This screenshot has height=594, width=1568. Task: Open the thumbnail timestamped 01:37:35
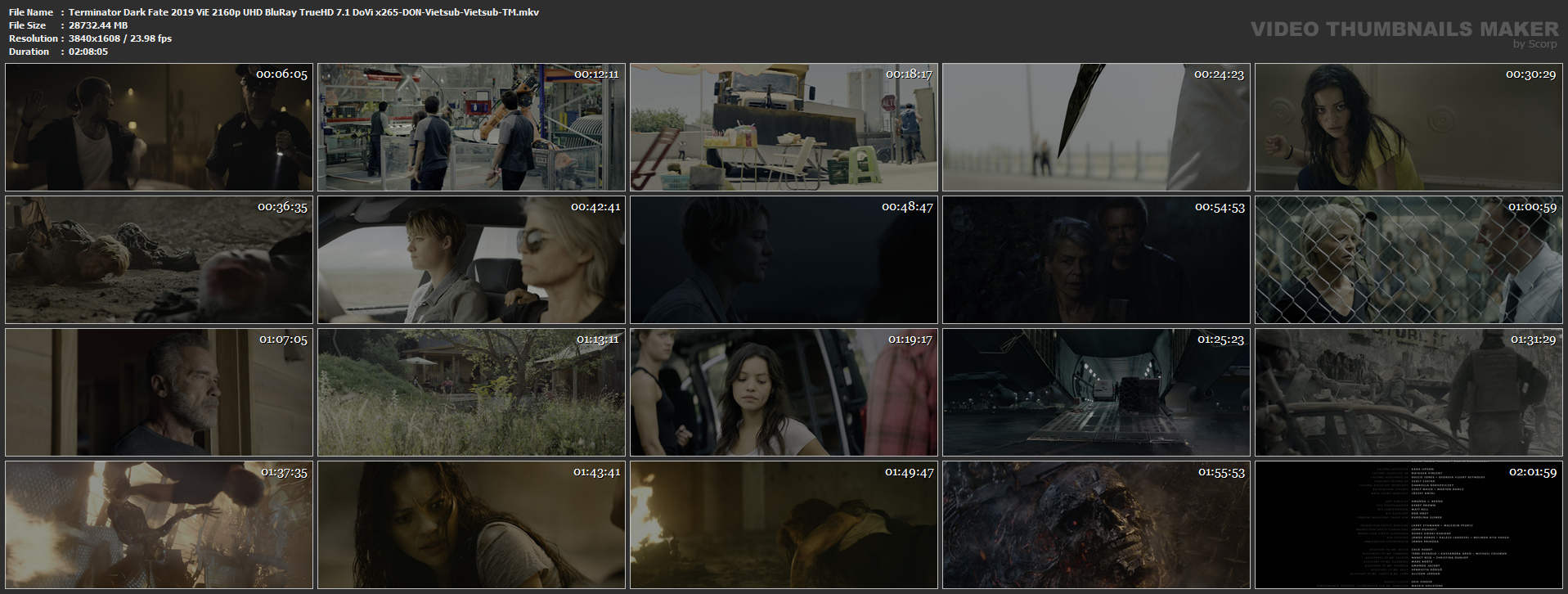coord(159,524)
